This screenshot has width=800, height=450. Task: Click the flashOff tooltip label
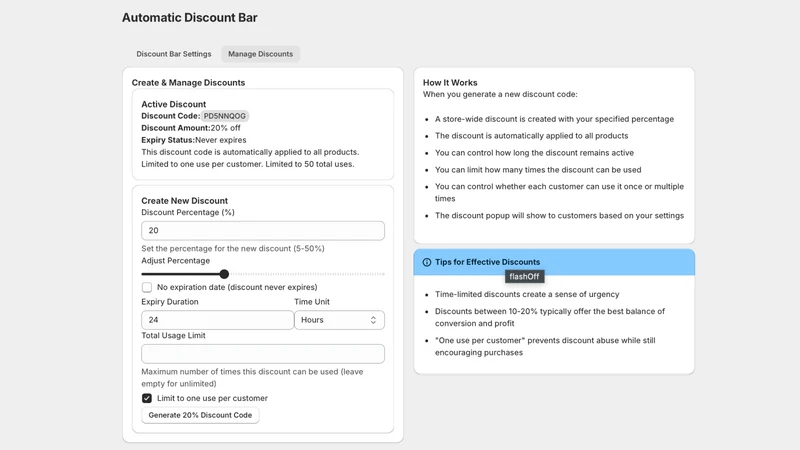click(x=524, y=277)
